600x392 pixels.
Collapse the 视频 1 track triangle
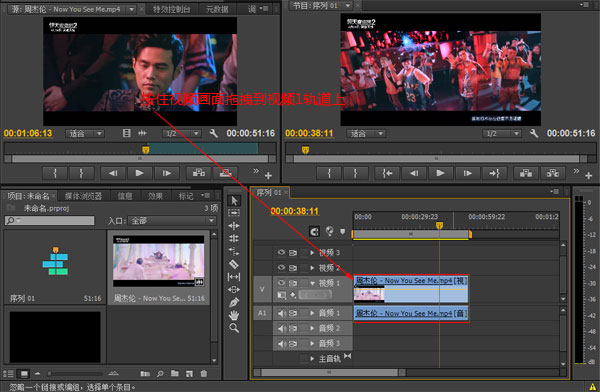tap(312, 283)
